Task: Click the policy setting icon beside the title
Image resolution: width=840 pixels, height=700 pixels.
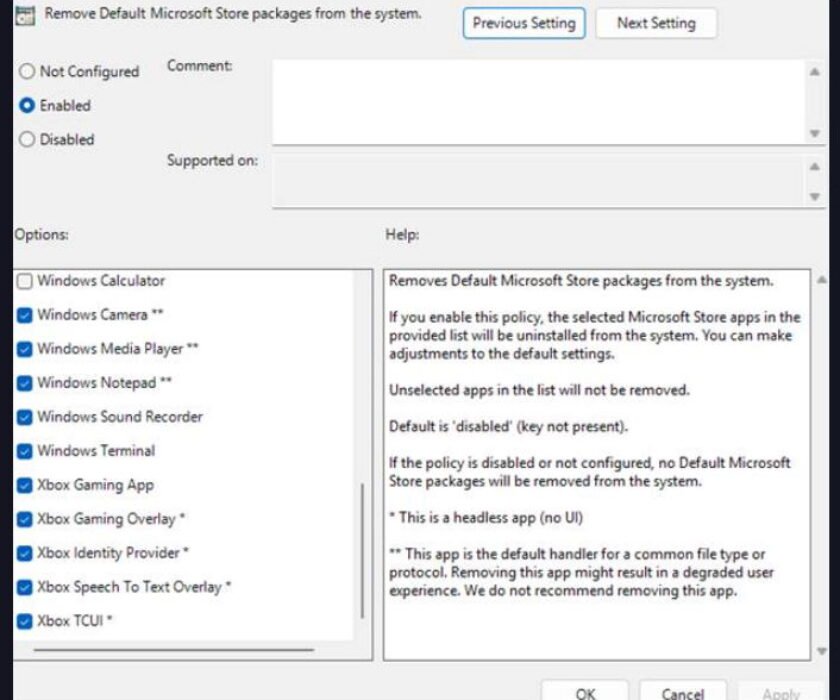Action: 25,16
